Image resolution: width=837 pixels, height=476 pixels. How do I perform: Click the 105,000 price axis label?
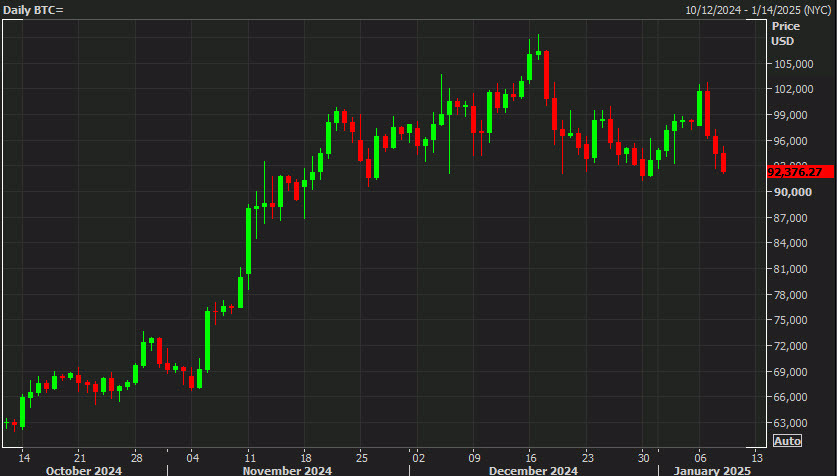coord(793,64)
